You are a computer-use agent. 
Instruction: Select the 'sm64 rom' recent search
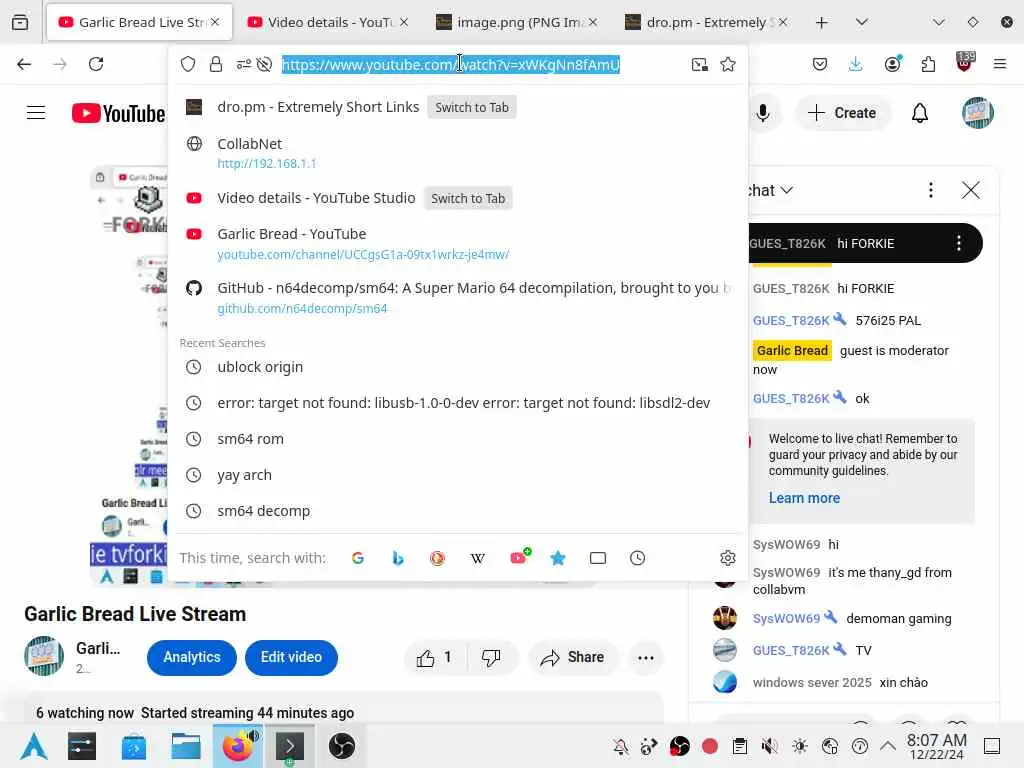[x=457, y=439]
